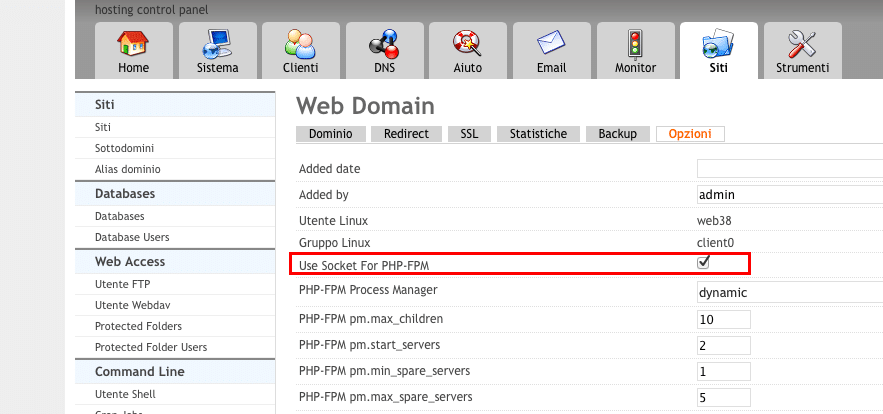Screen dimensions: 883x414
Task: Open Utente Webdav in the sidebar
Action: click(133, 305)
